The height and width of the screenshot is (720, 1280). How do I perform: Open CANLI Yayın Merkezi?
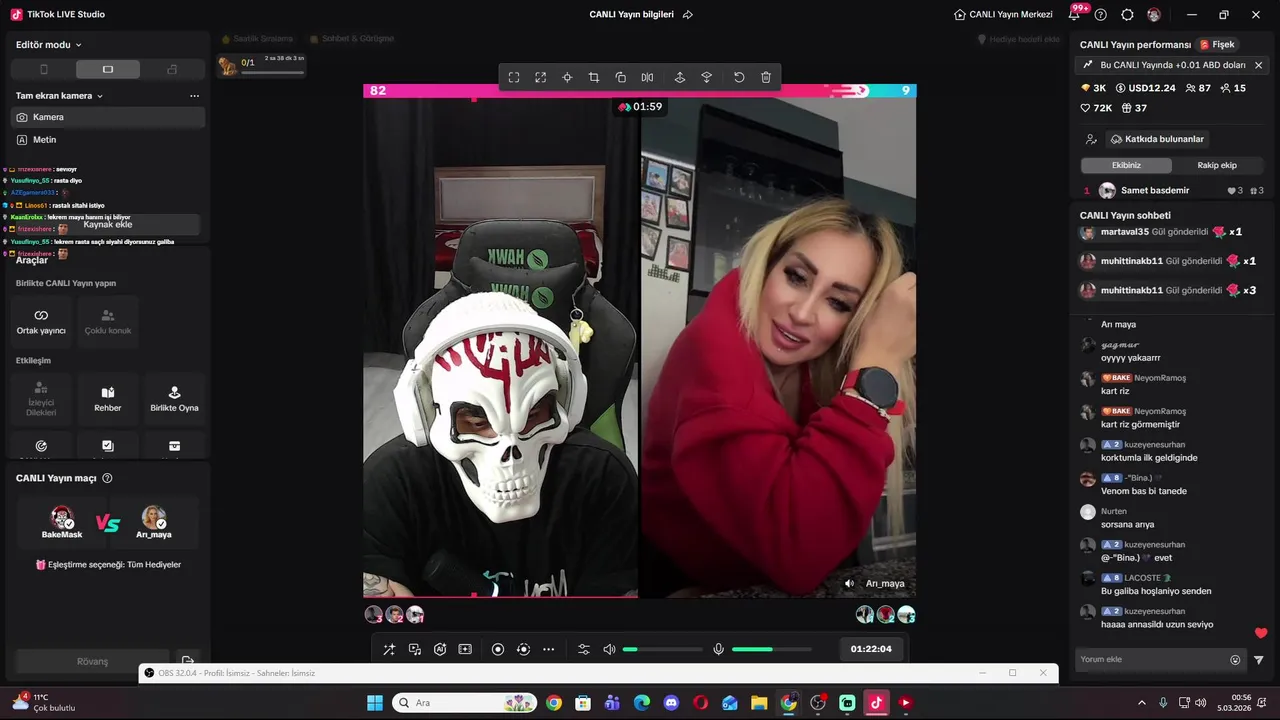point(1003,15)
